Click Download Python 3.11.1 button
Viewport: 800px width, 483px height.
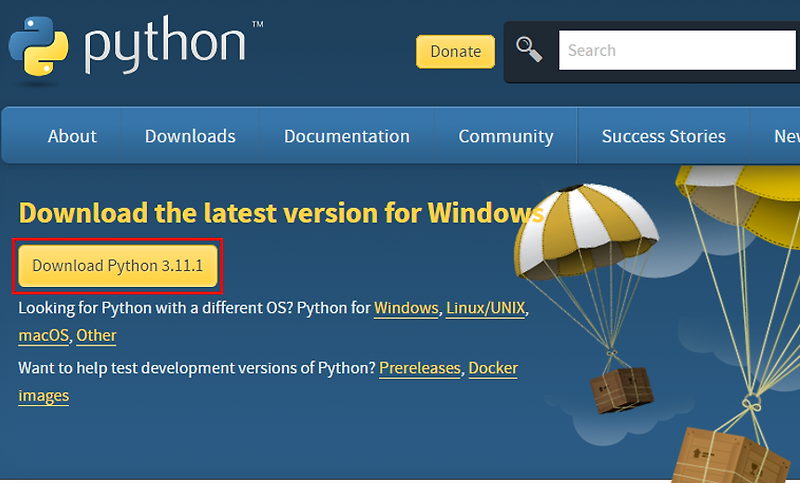coord(118,266)
